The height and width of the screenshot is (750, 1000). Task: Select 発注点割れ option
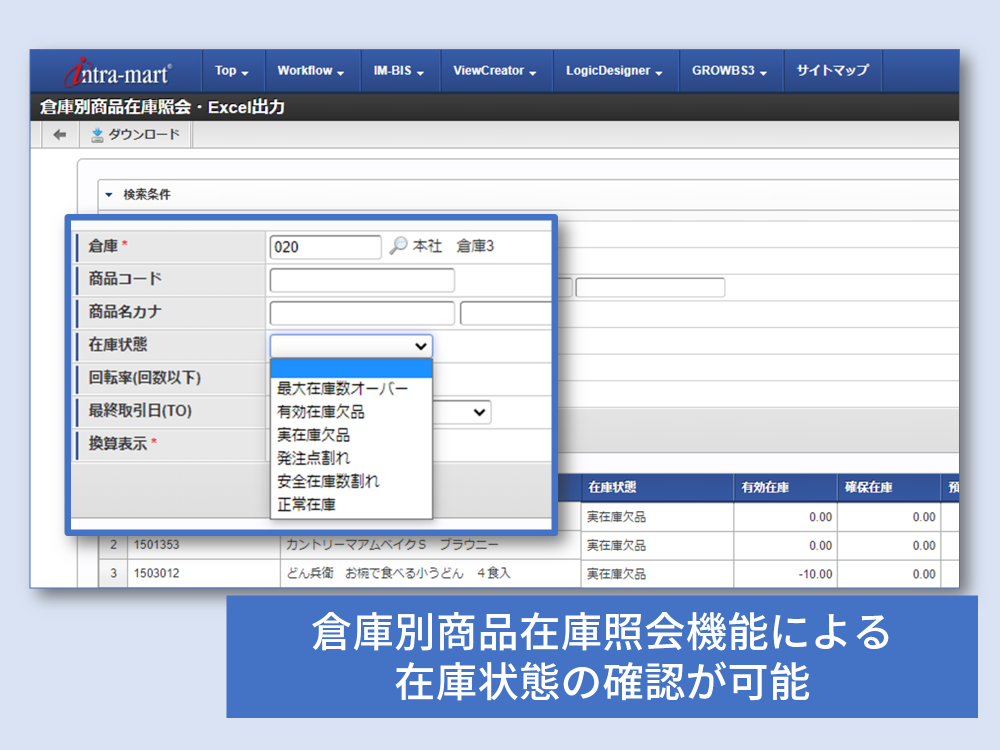point(313,458)
